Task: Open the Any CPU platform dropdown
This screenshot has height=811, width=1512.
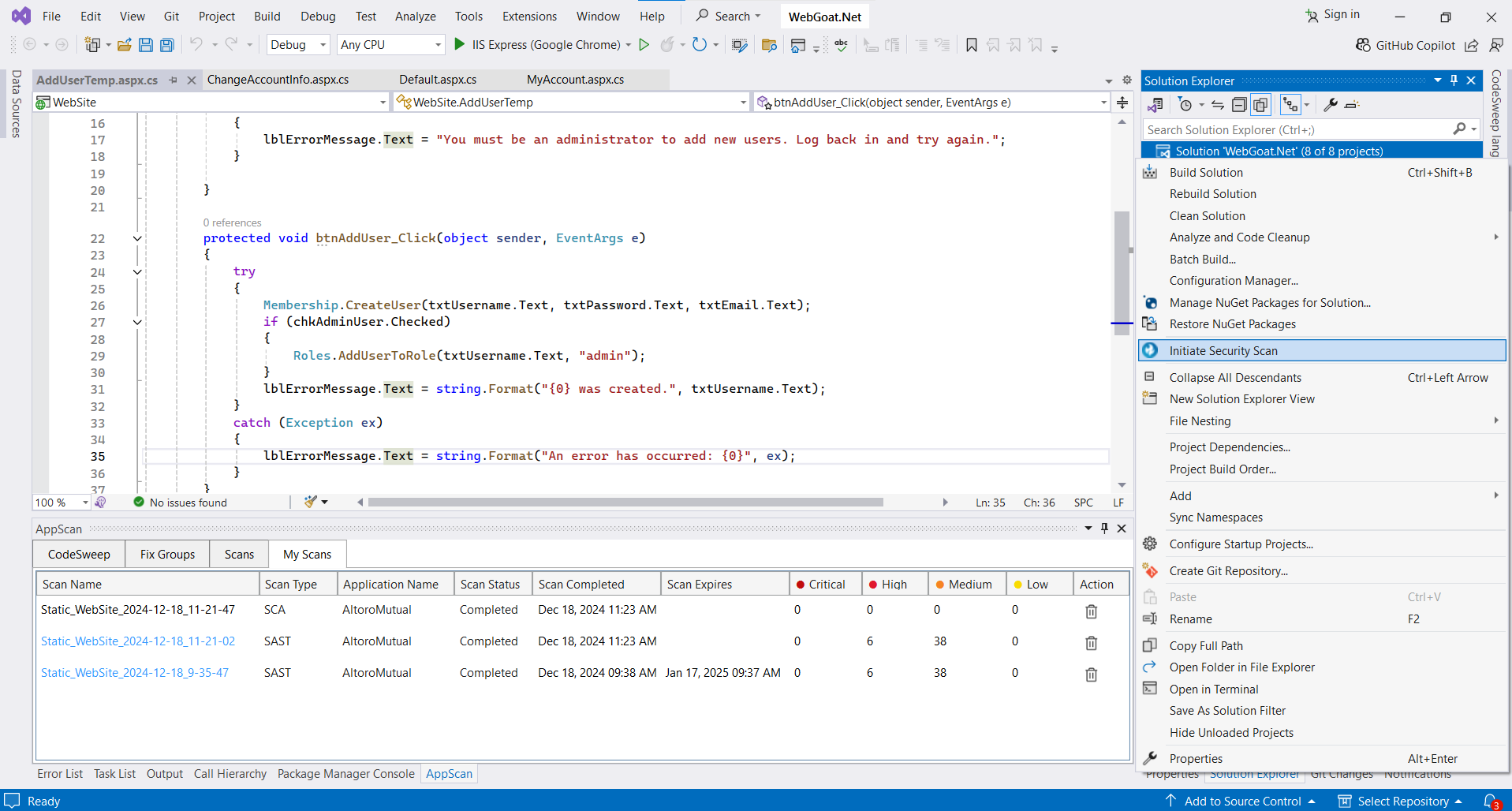Action: [390, 45]
